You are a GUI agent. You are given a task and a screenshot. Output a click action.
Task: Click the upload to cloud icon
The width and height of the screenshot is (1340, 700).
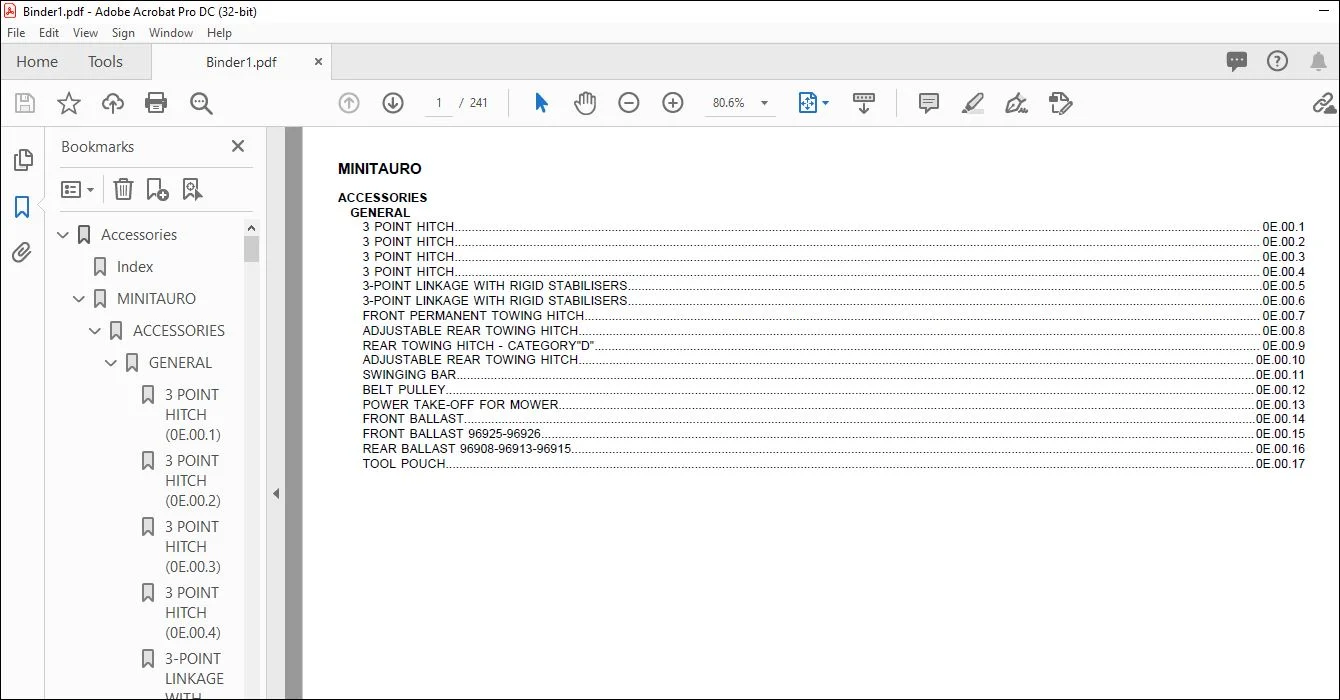113,103
